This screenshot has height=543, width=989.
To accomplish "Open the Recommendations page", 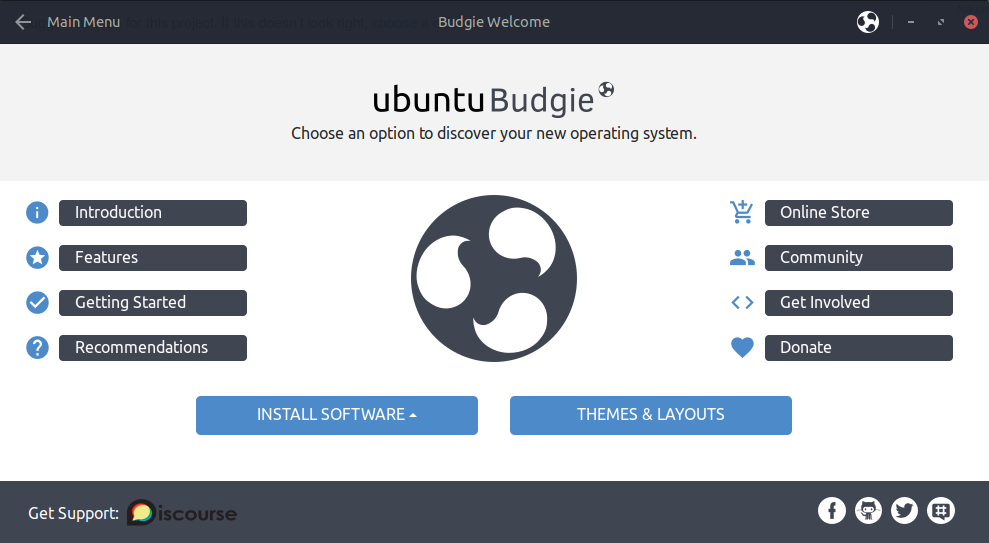I will click(153, 347).
